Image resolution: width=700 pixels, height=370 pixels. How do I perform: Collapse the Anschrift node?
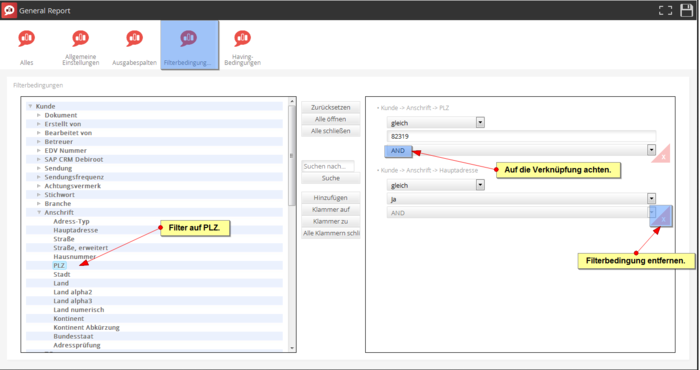tap(39, 212)
